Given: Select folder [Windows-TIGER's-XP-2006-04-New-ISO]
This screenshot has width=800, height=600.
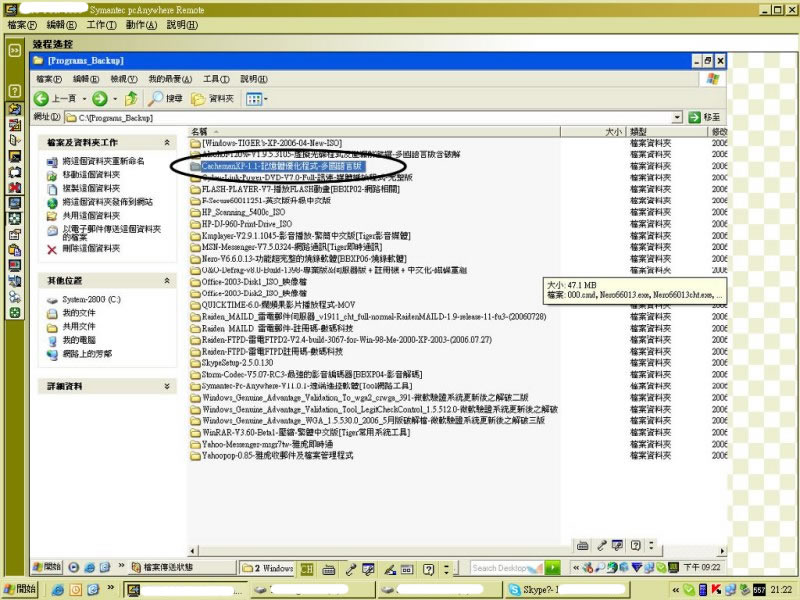Looking at the screenshot, I should [x=271, y=143].
